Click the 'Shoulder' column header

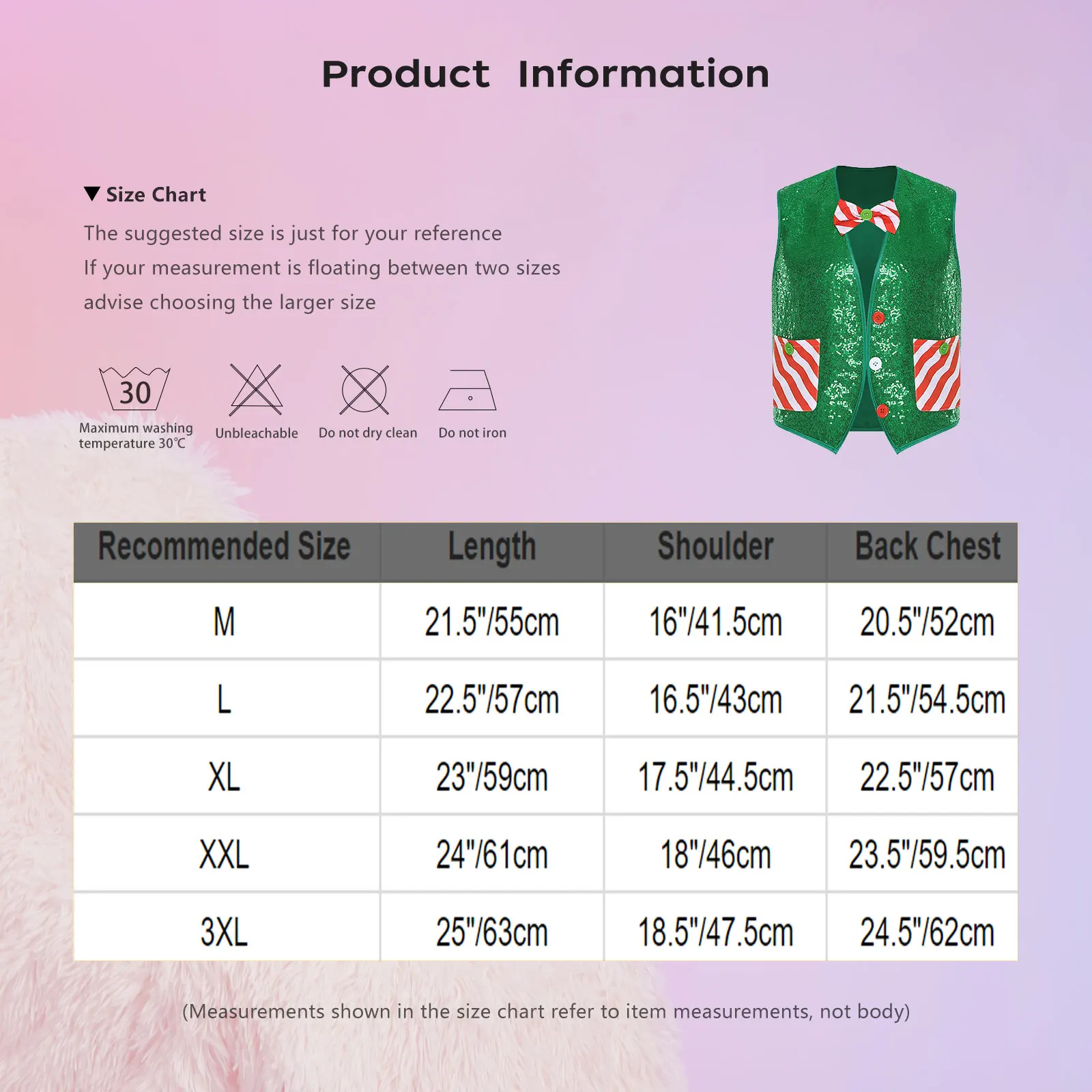pyautogui.click(x=715, y=552)
